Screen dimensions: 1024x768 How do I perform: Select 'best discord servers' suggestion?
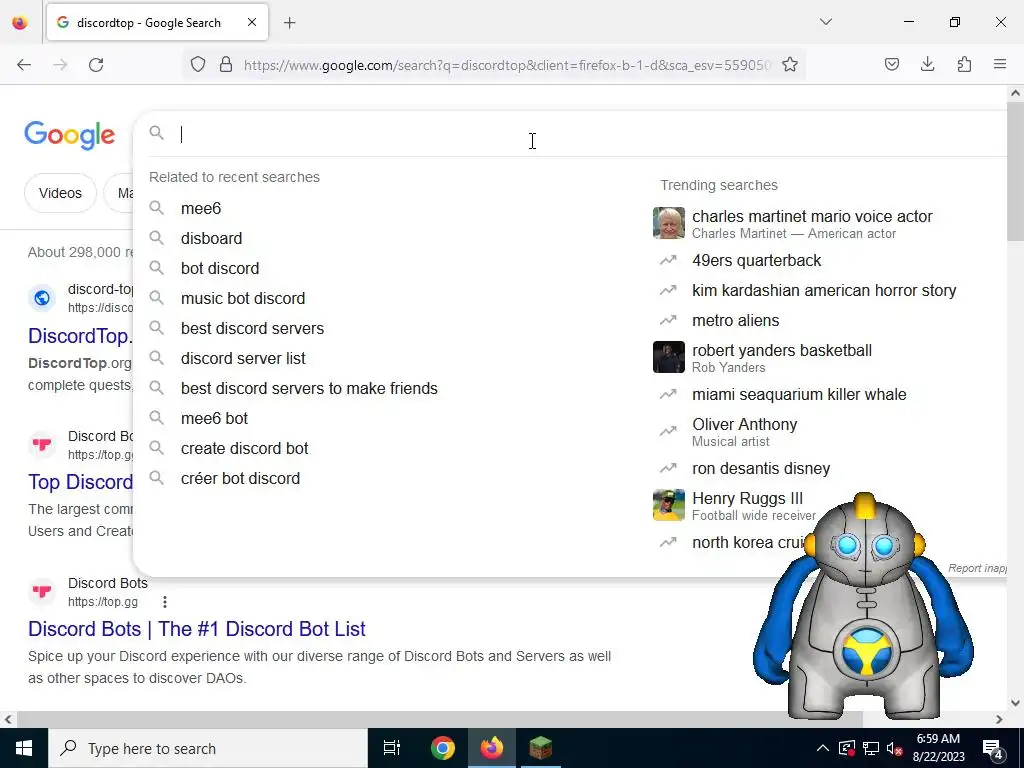[252, 328]
